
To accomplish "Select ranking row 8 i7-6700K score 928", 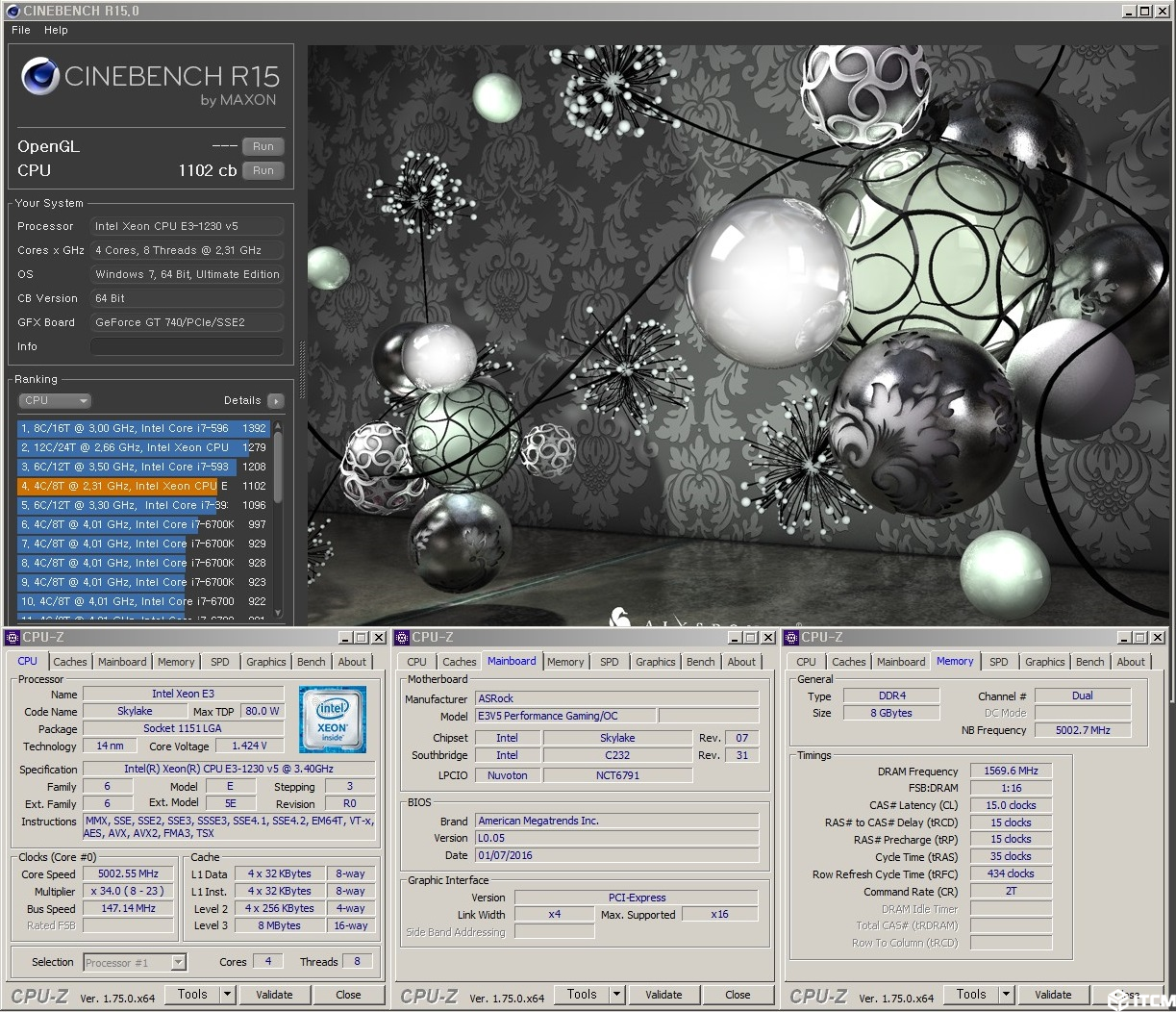I will coord(143,563).
